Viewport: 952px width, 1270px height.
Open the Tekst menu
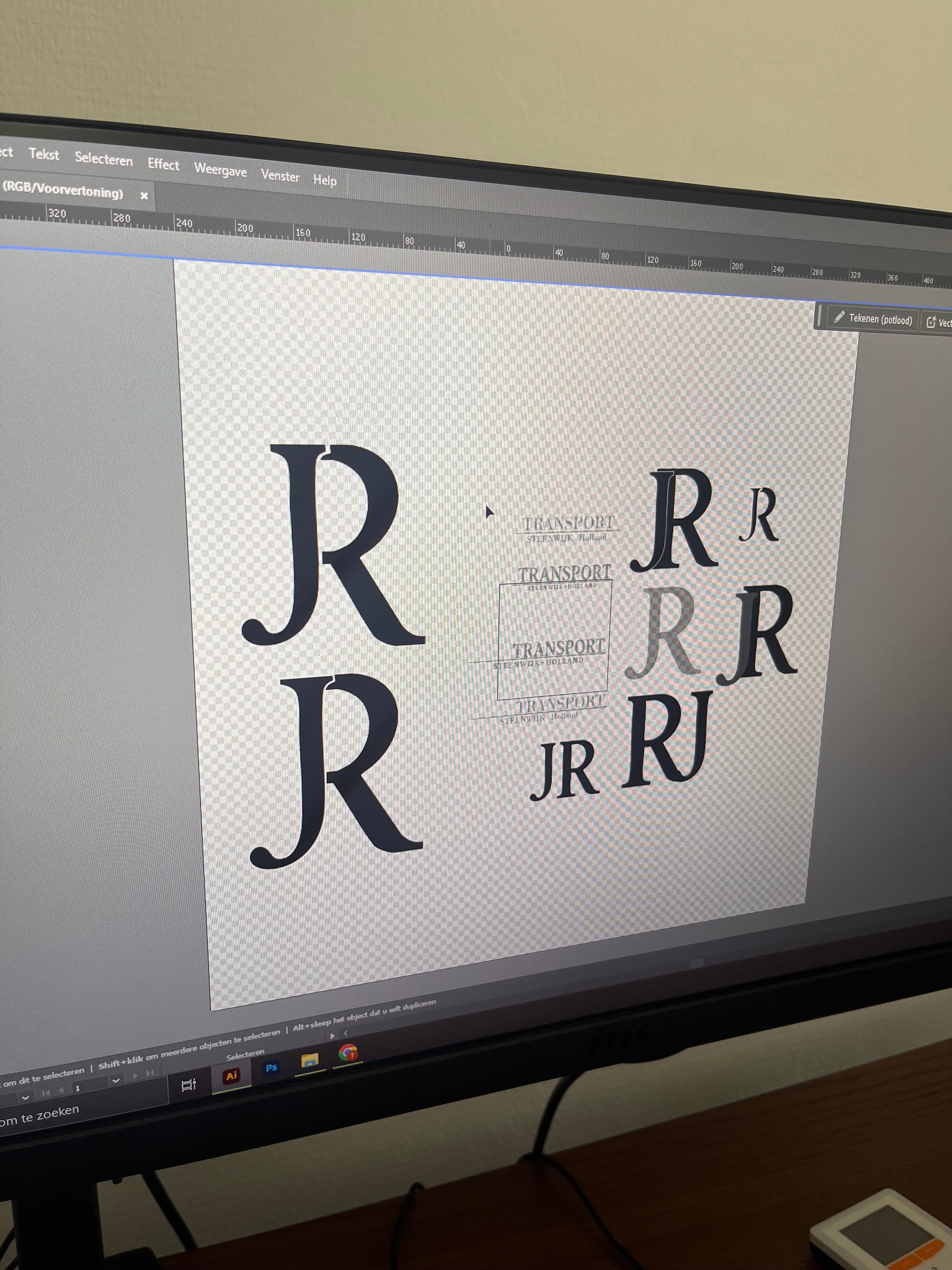click(x=44, y=154)
